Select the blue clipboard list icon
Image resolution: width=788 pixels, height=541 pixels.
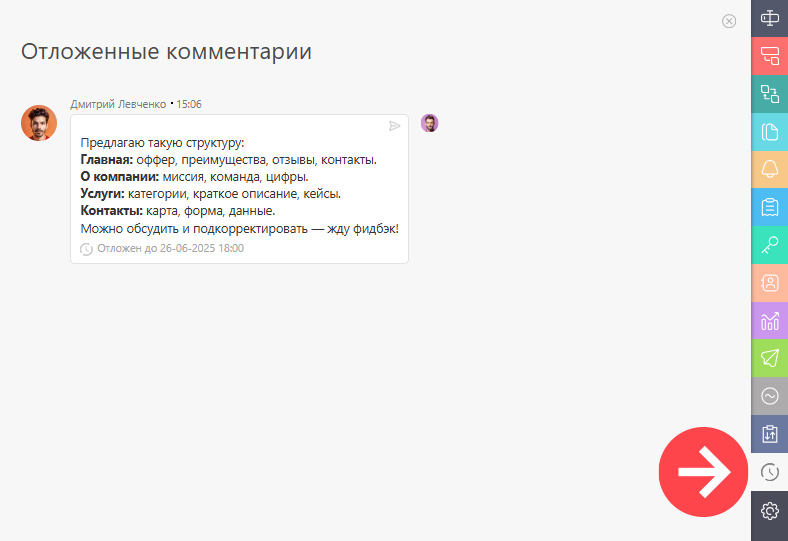[769, 207]
